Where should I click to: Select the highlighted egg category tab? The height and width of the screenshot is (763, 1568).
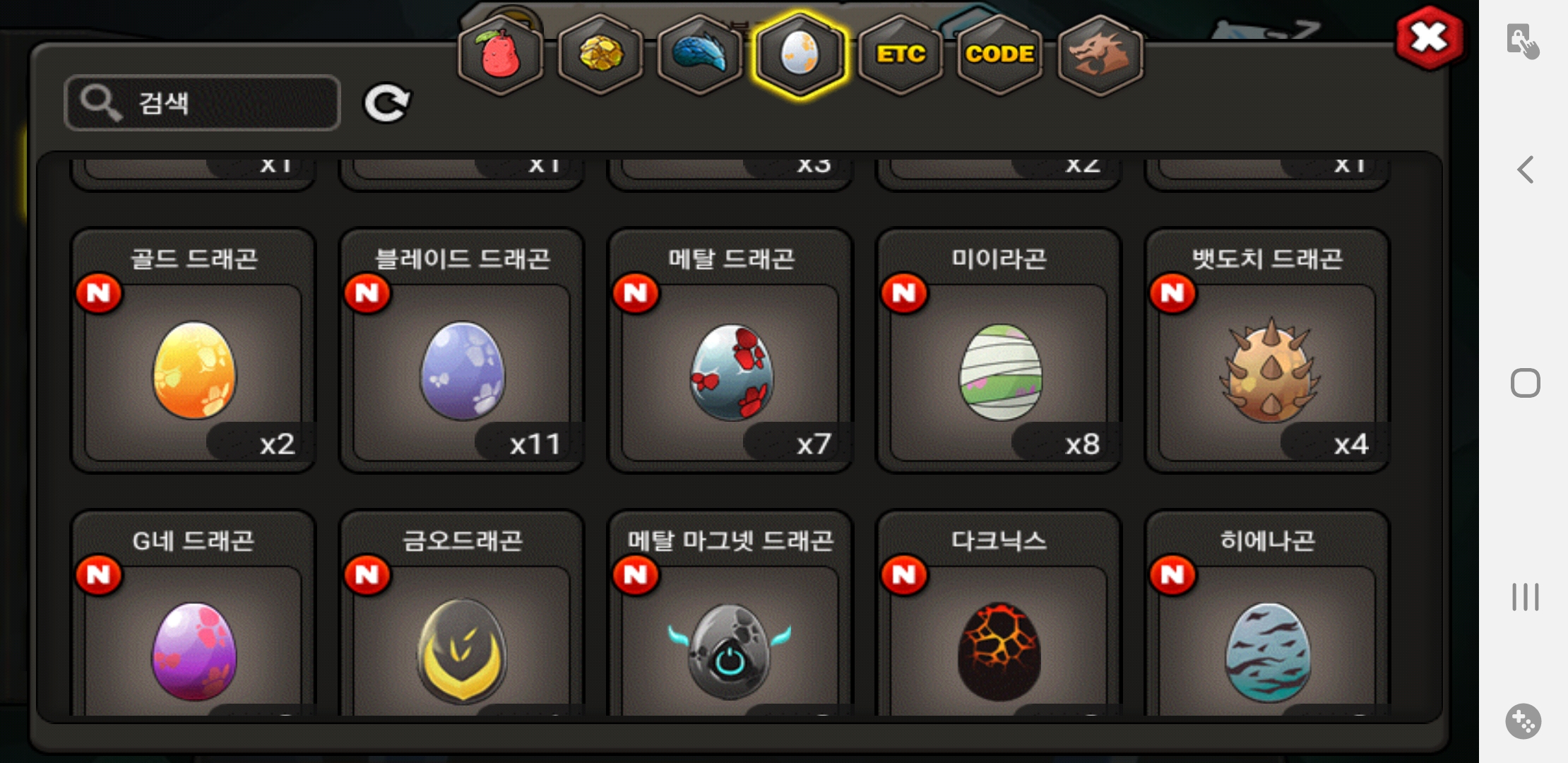(800, 55)
